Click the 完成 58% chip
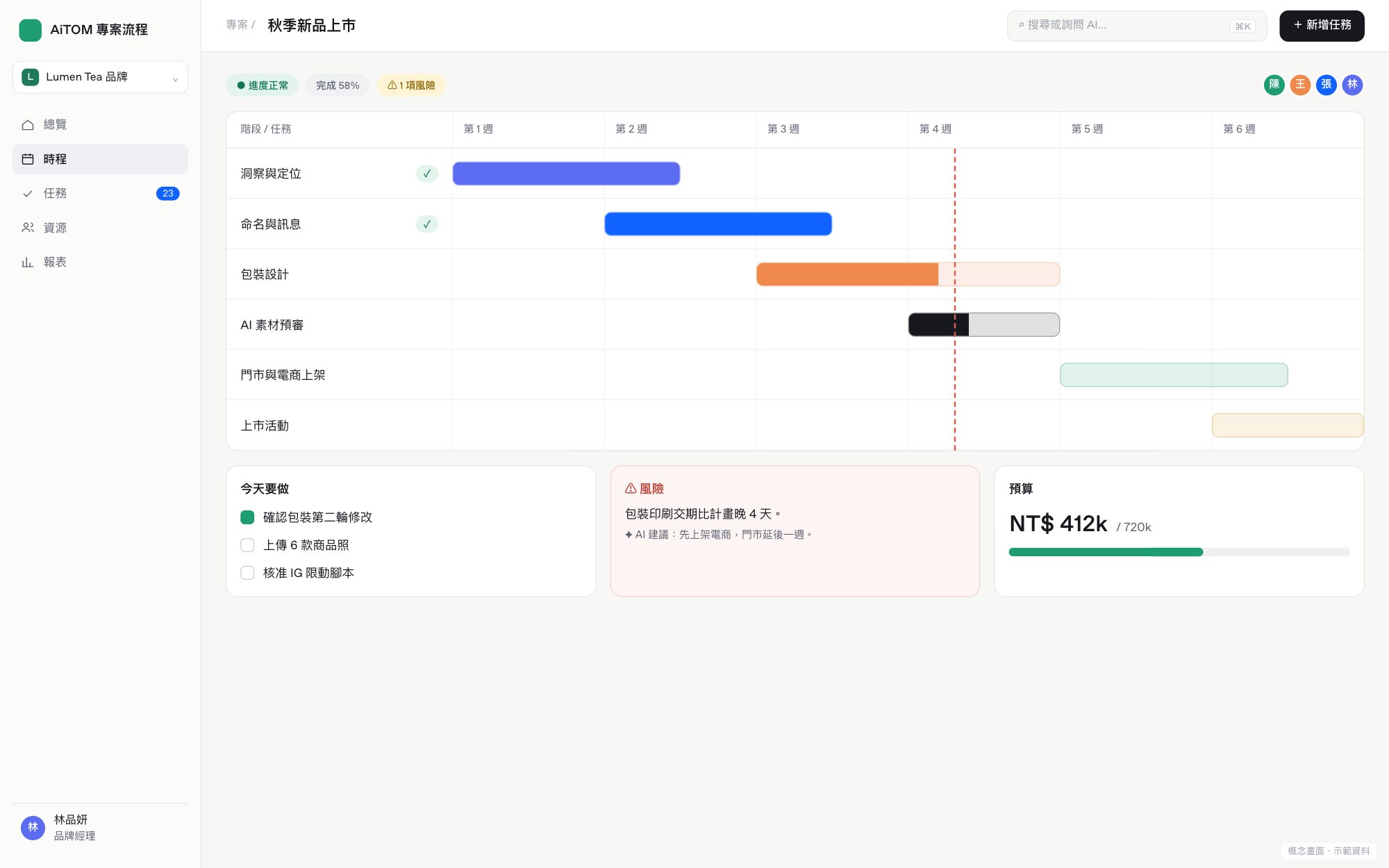The height and width of the screenshot is (868, 1389). [x=338, y=85]
